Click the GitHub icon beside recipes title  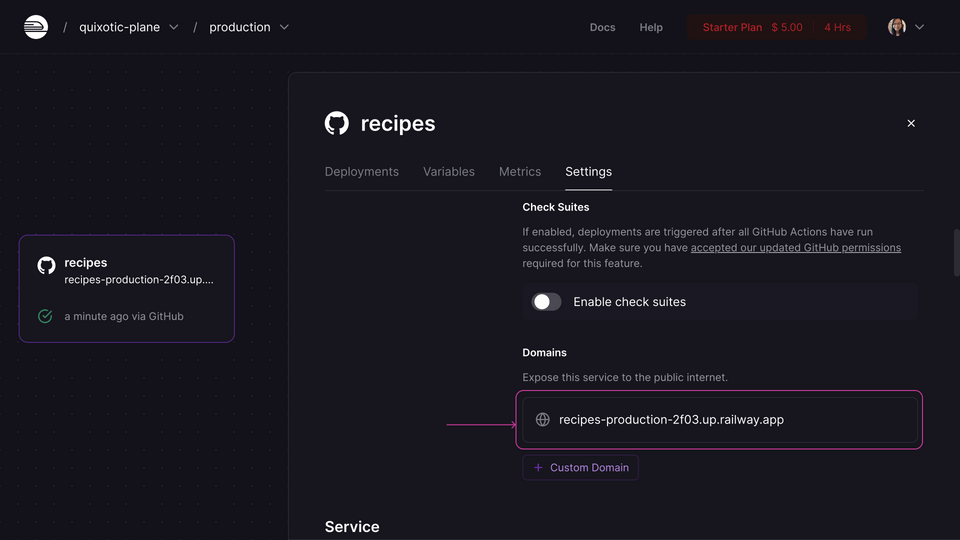coord(337,123)
